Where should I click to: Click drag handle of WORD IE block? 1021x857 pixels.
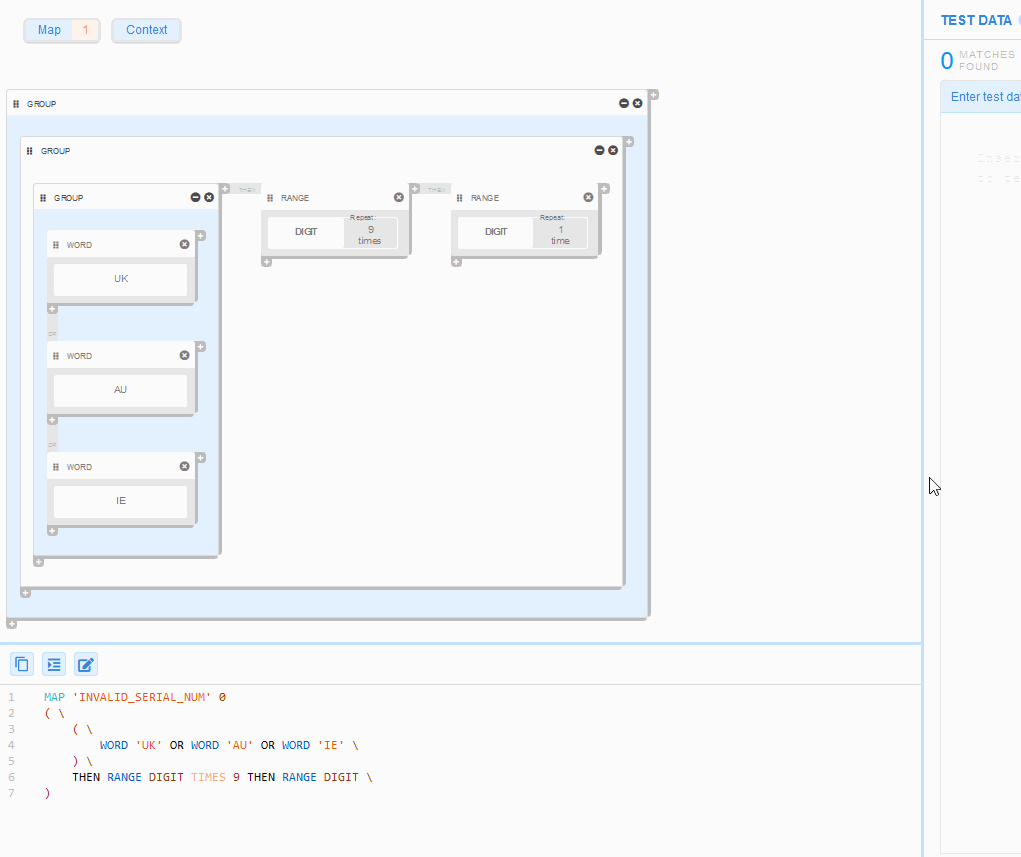pyautogui.click(x=56, y=467)
